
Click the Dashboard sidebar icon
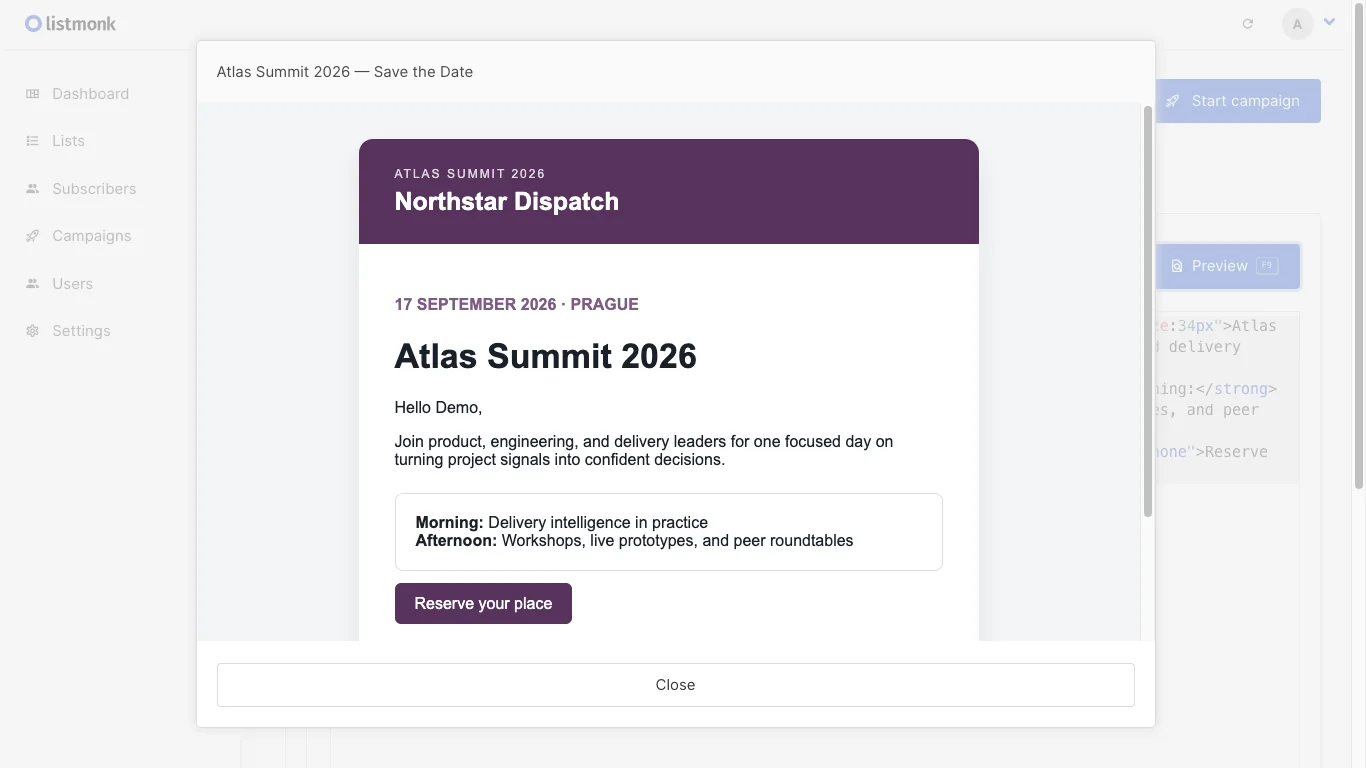pos(33,94)
